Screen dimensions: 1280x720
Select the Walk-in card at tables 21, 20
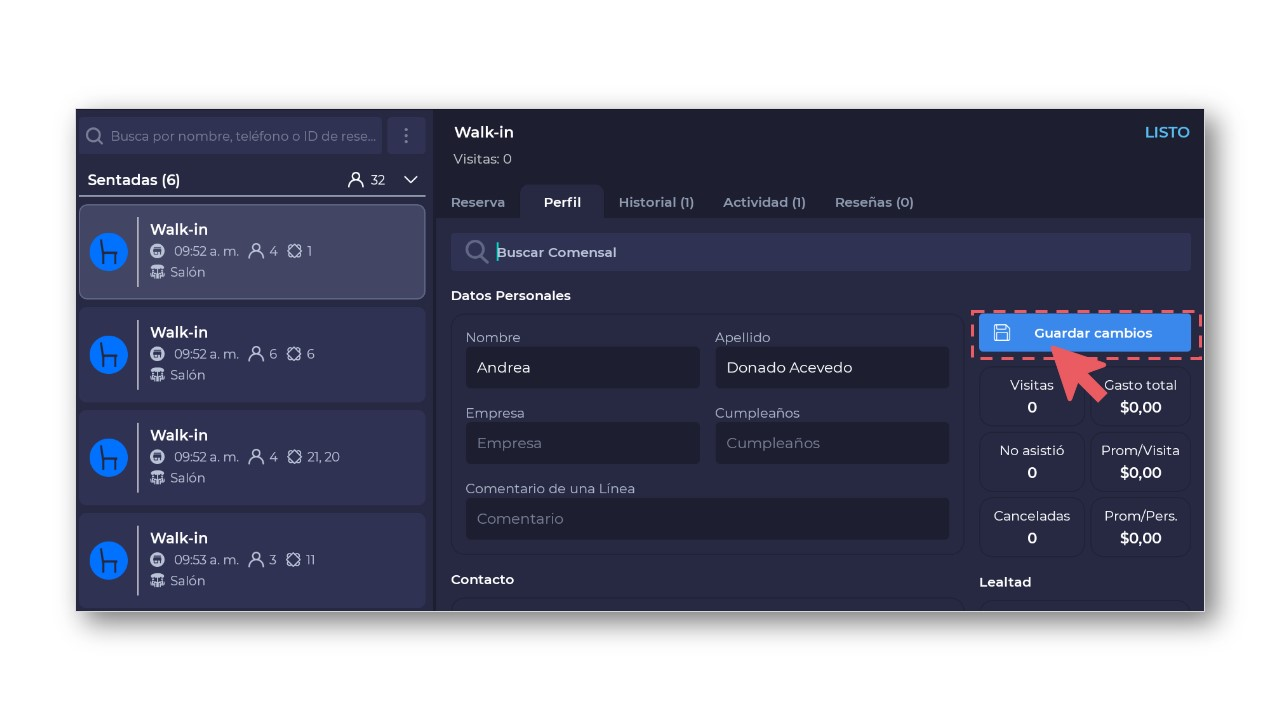pyautogui.click(x=252, y=458)
